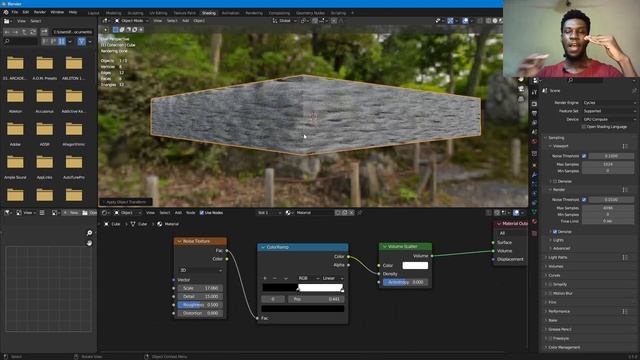Open the Apple Sound folder

point(15,166)
